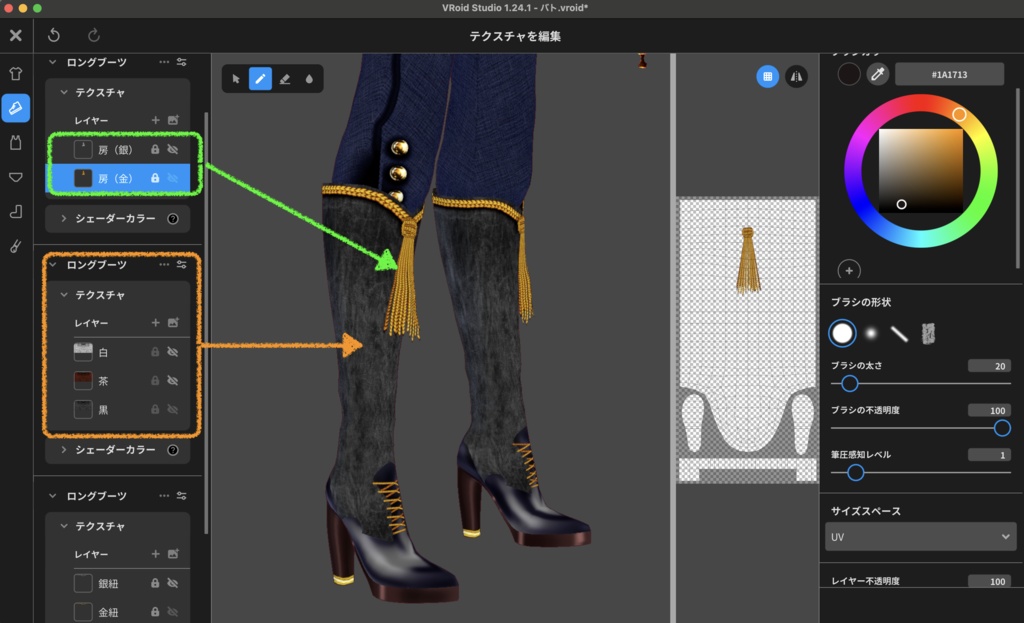Image resolution: width=1024 pixels, height=623 pixels.
Task: Open the accessories brush category in sidebar
Action: click(x=16, y=246)
